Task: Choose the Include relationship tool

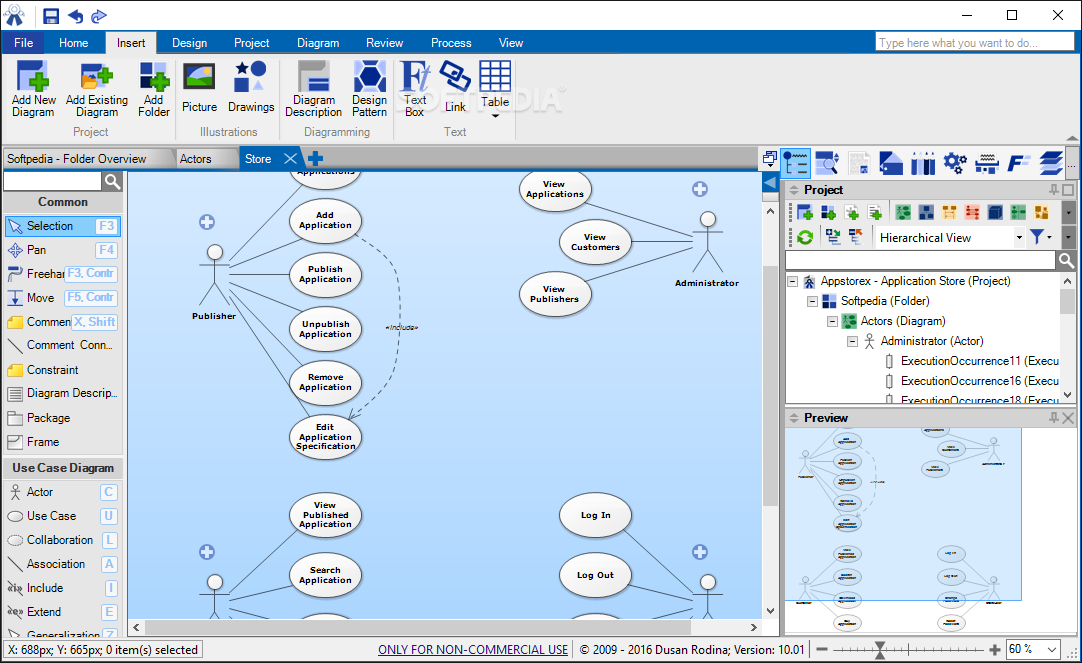Action: [62, 588]
